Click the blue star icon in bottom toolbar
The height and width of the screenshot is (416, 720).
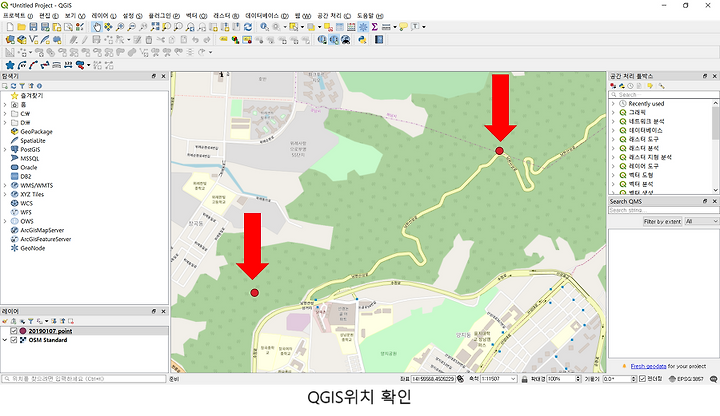coord(10,65)
